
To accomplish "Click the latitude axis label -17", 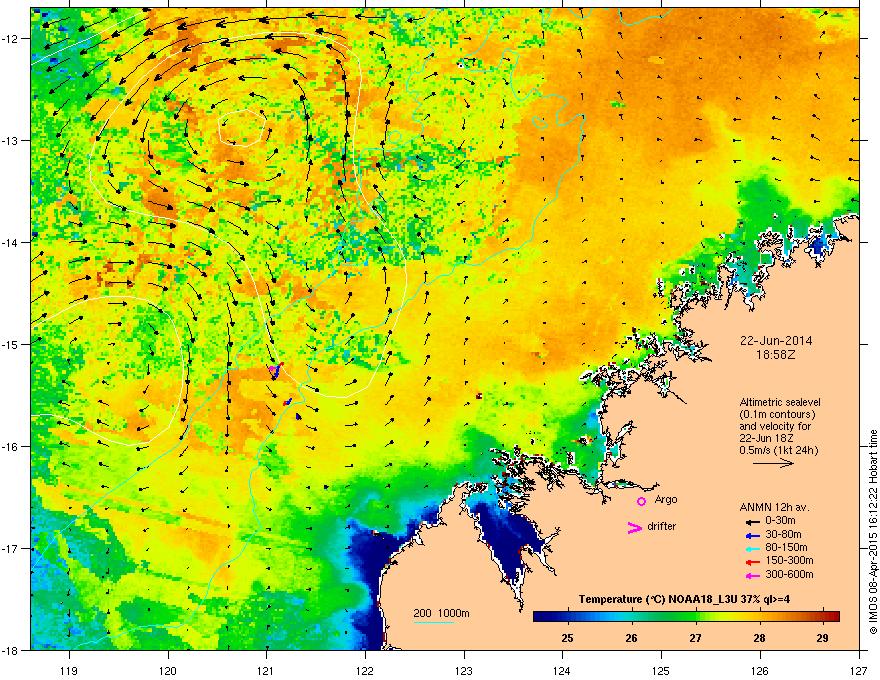I will [10, 548].
